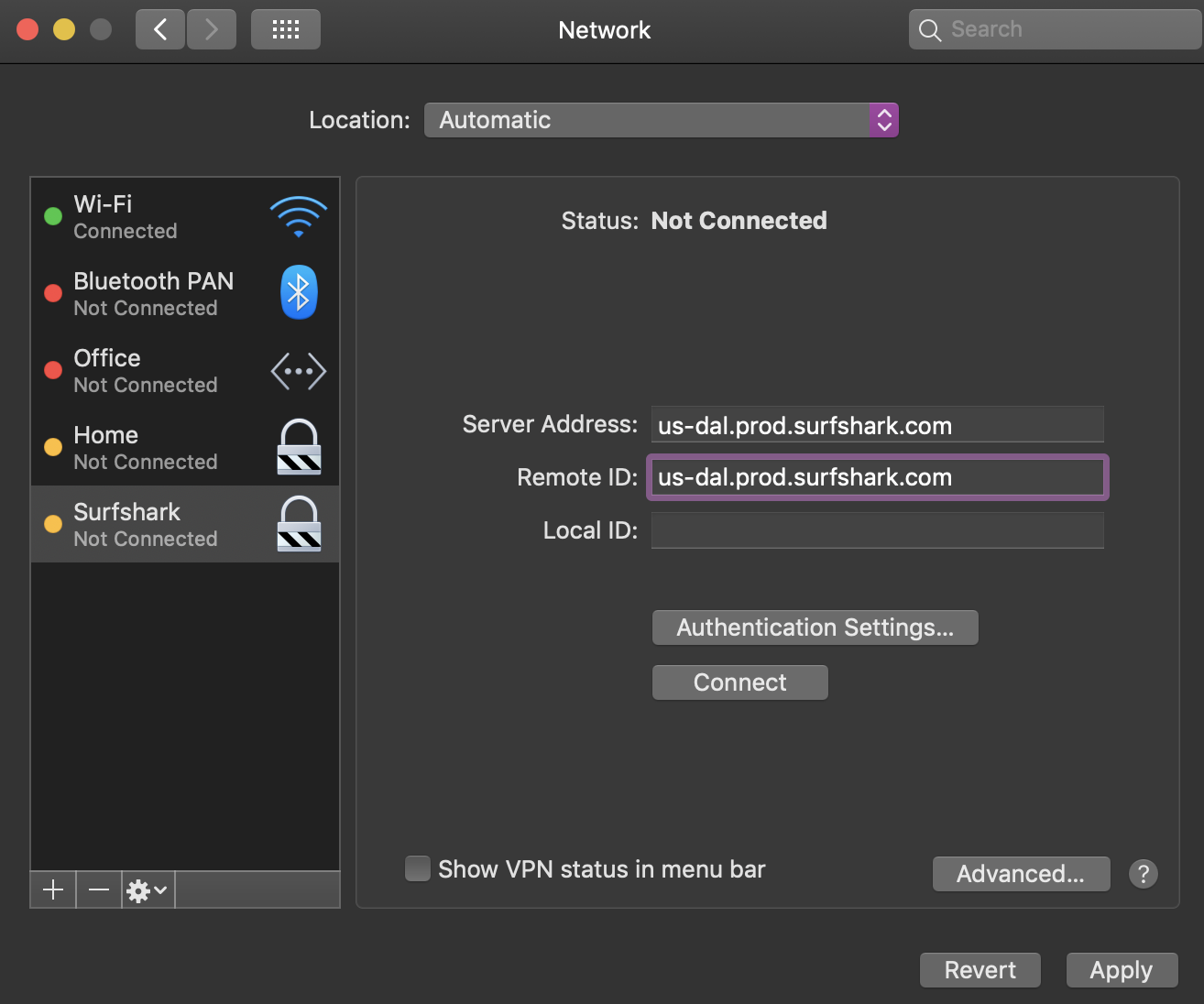Screen dimensions: 1204x1004
Task: Click the Search field
Action: point(1056,29)
